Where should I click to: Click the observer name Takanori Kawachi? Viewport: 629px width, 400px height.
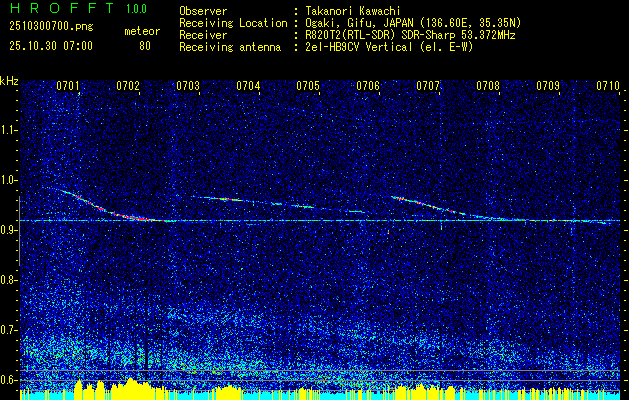click(353, 11)
